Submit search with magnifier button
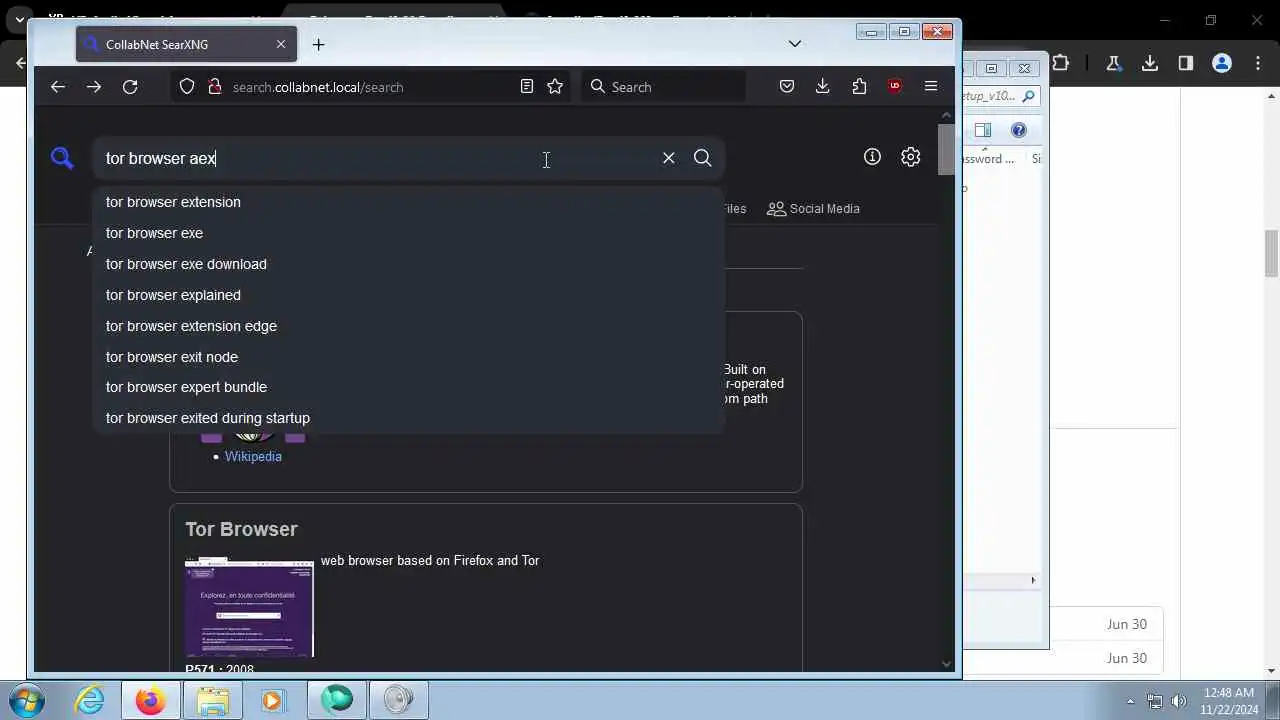This screenshot has width=1280, height=720. point(703,158)
